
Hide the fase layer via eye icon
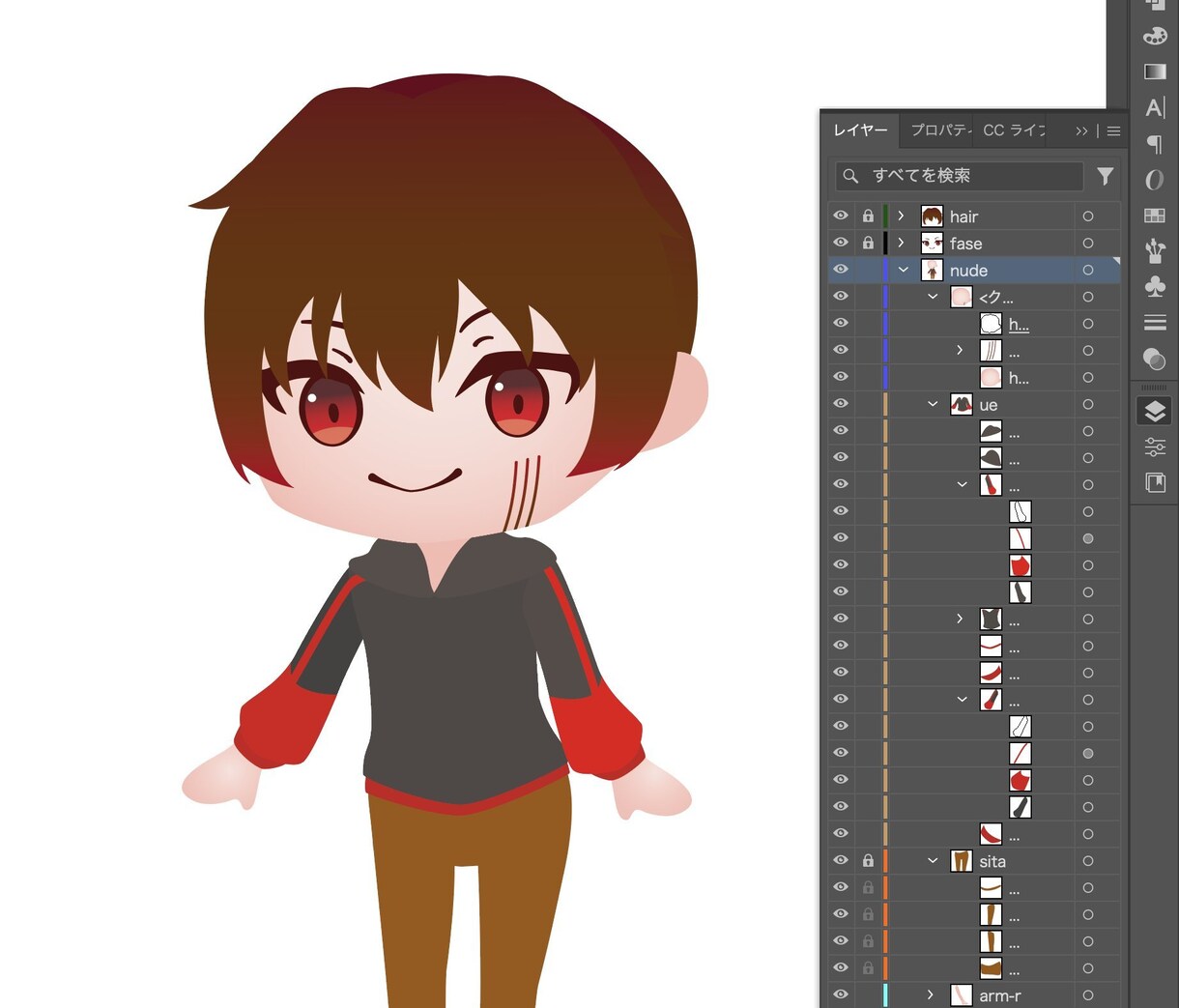tap(841, 243)
